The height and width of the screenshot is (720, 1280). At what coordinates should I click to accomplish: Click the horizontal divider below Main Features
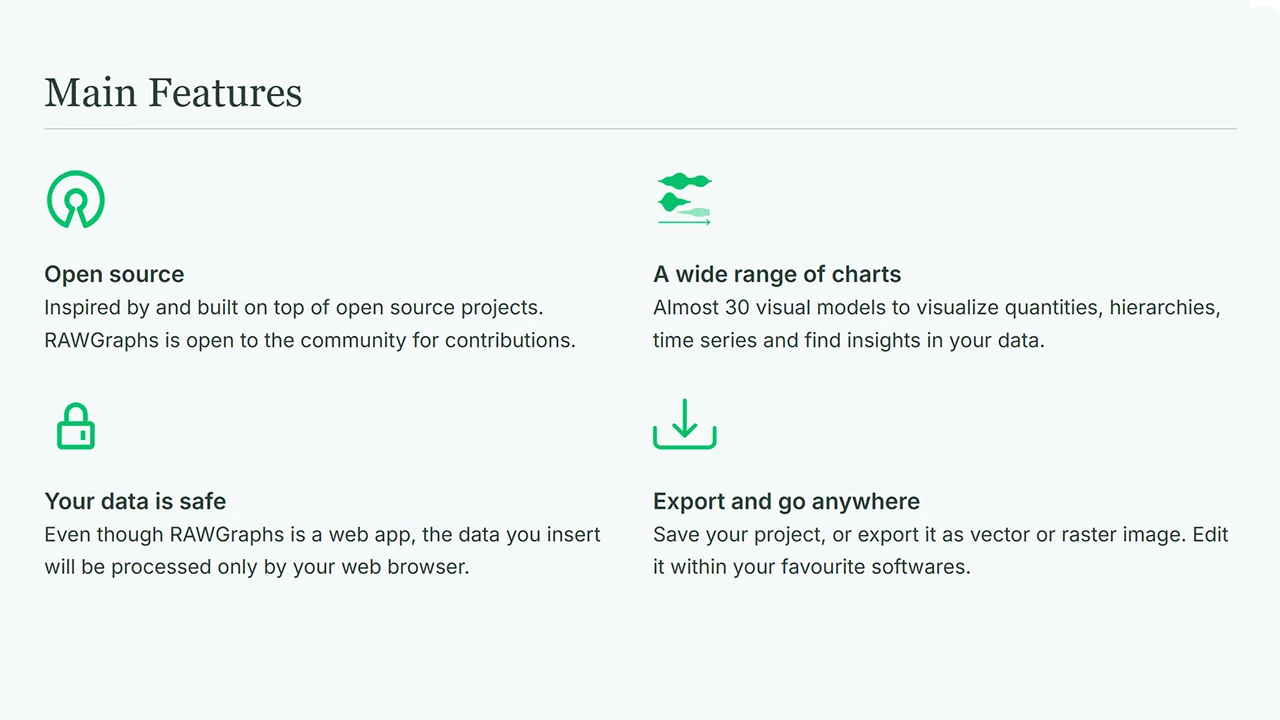pos(640,129)
